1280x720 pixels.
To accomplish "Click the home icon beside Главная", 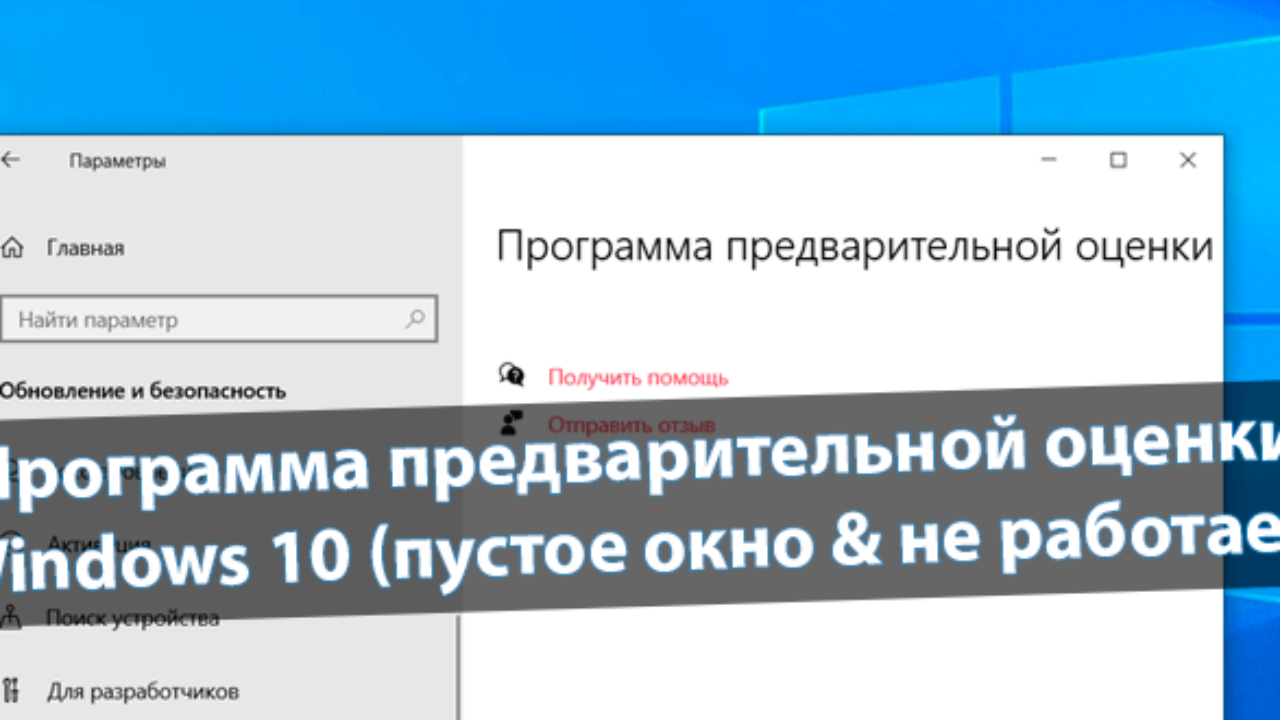I will click(x=13, y=247).
